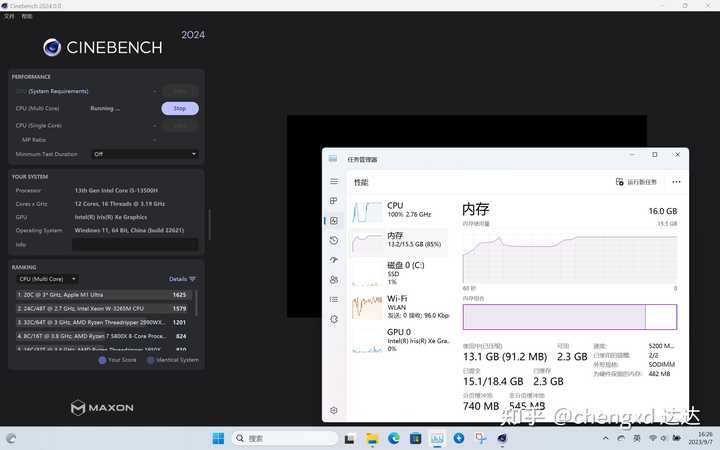Select the Apple M1 Ultra ranking row
Viewport: 720px width, 450px height.
(103, 295)
